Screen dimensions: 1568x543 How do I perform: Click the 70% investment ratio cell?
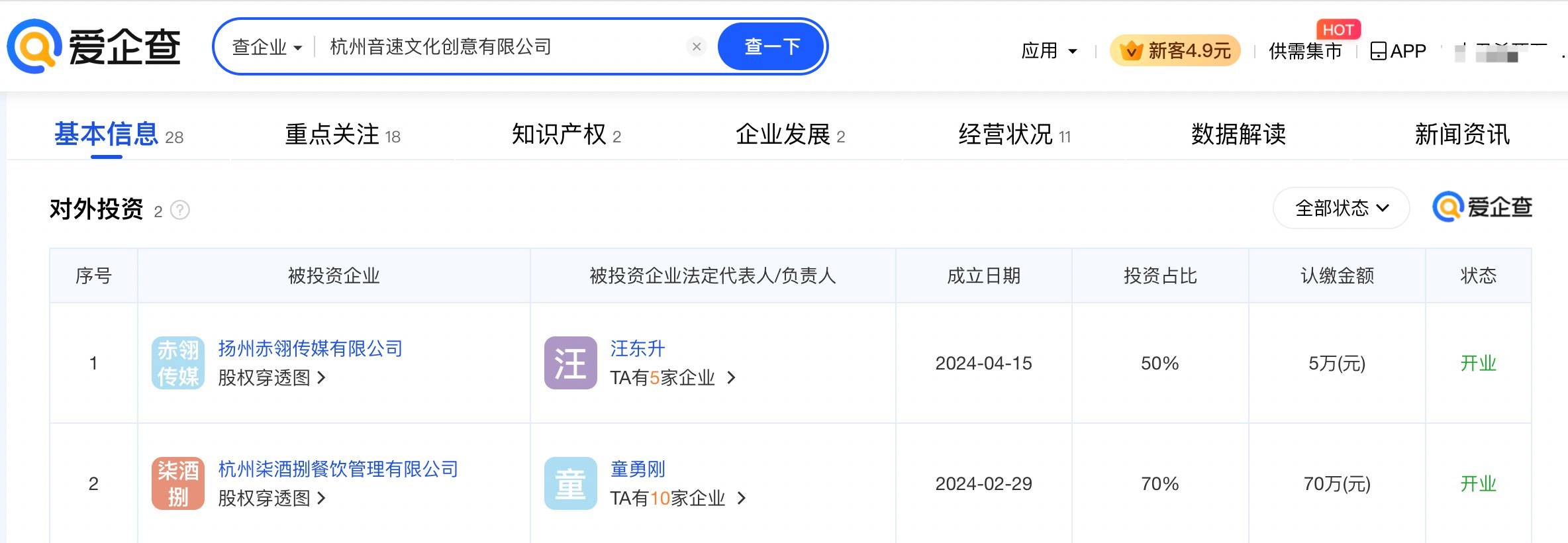point(1160,483)
